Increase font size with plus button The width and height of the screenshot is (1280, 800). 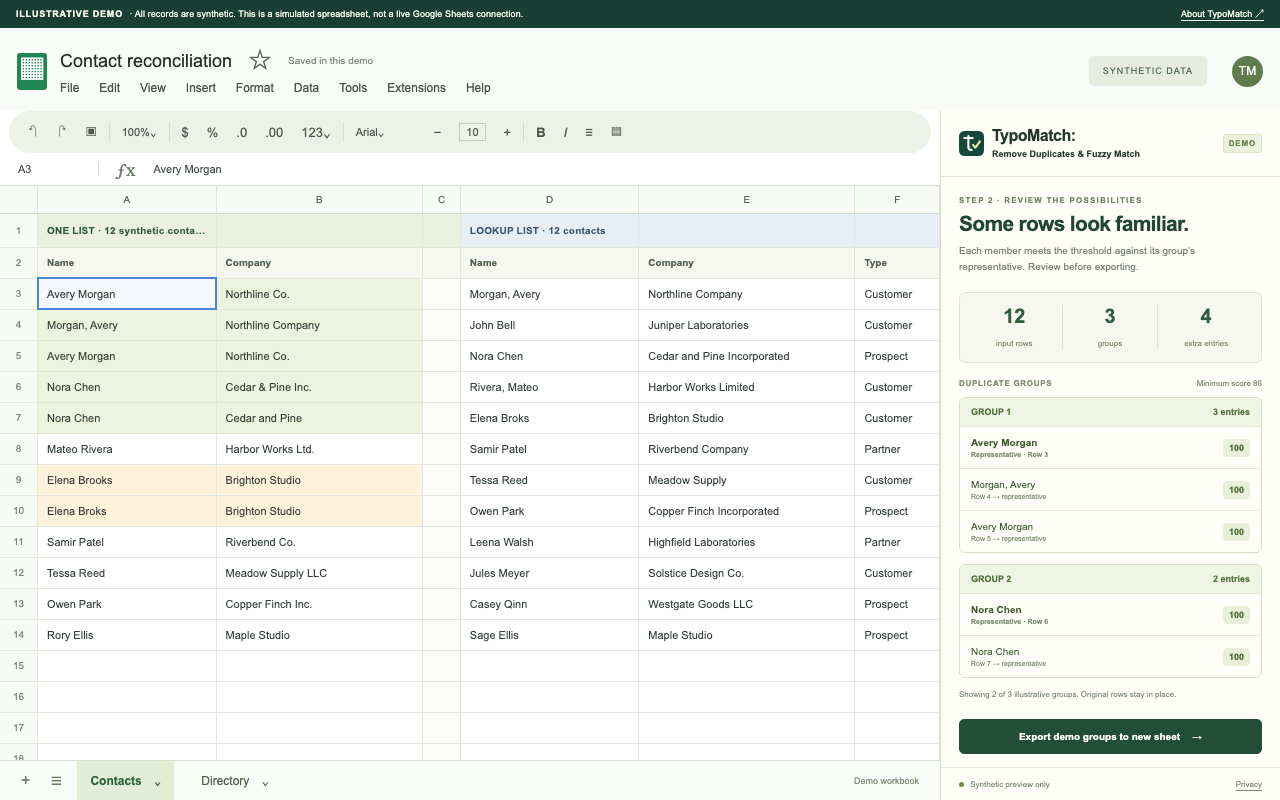pos(507,132)
